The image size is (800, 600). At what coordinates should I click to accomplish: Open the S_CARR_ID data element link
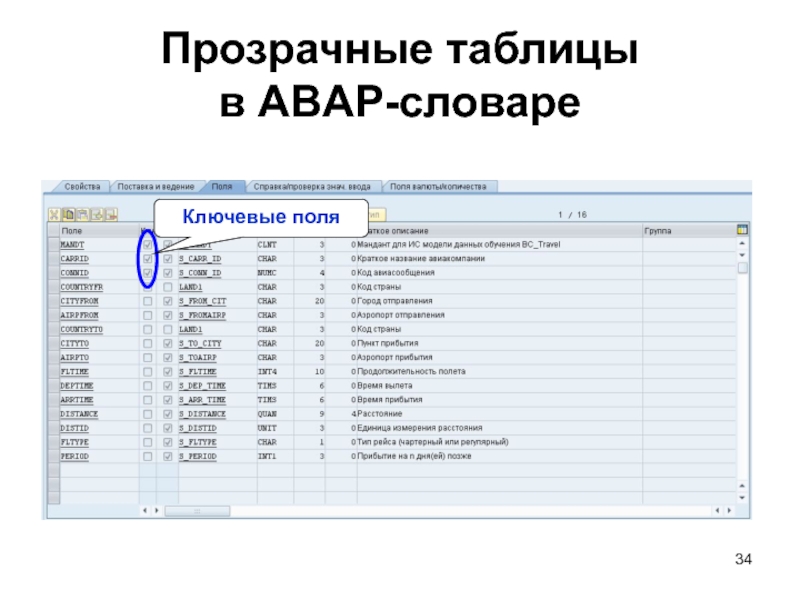(200, 259)
